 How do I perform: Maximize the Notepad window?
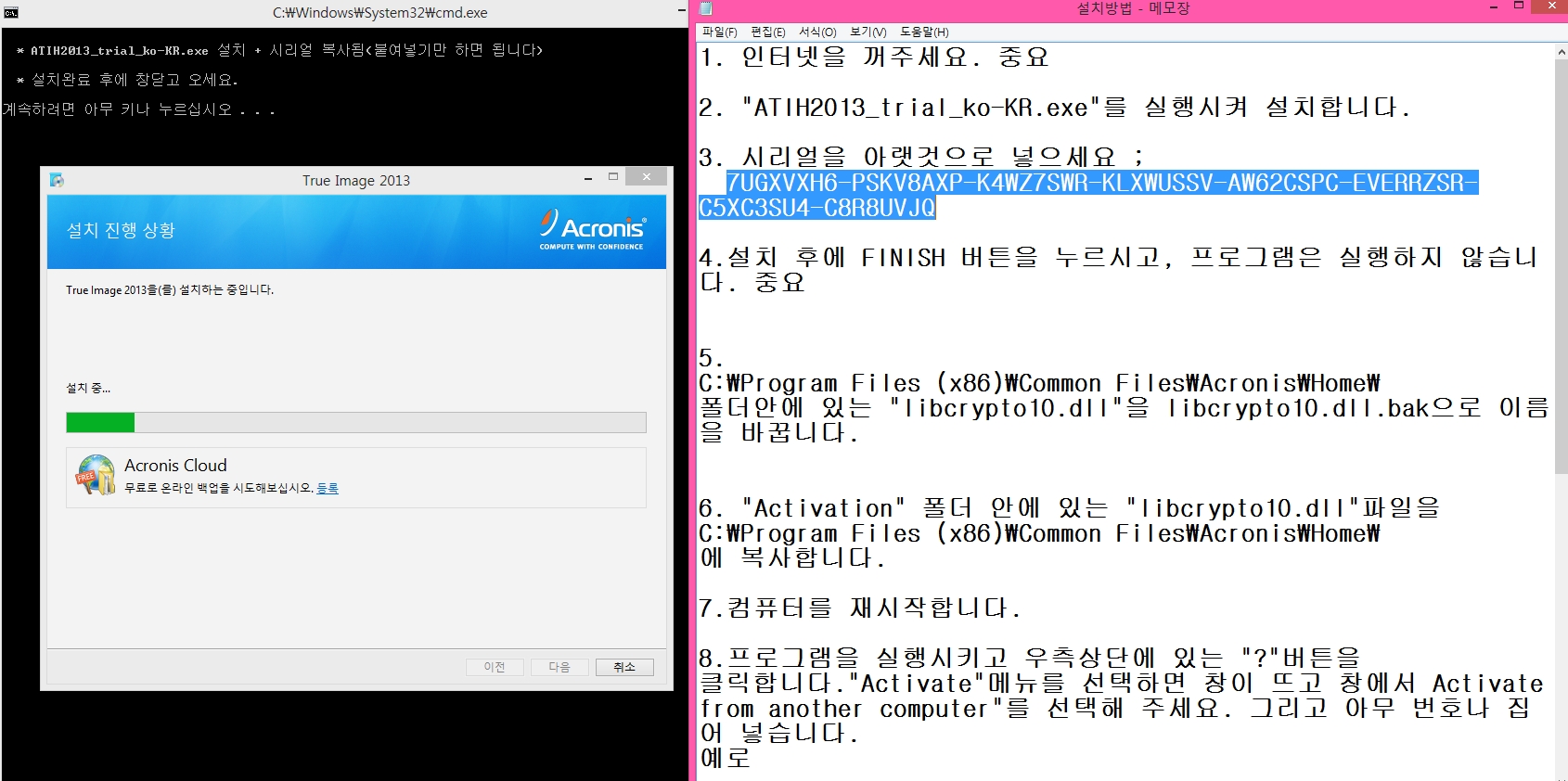point(1519,6)
